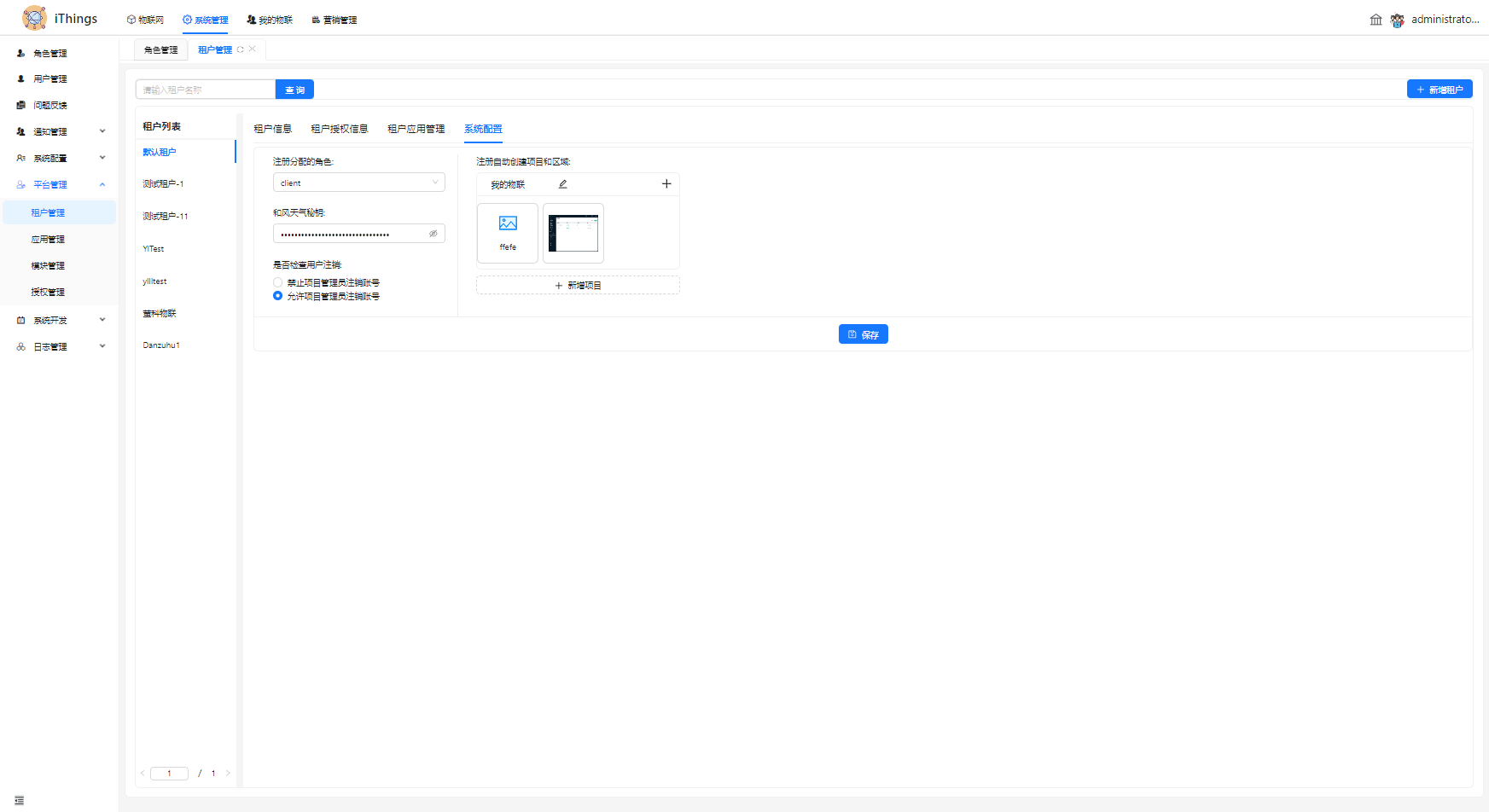
Task: Click the 保存 save button
Action: [863, 334]
